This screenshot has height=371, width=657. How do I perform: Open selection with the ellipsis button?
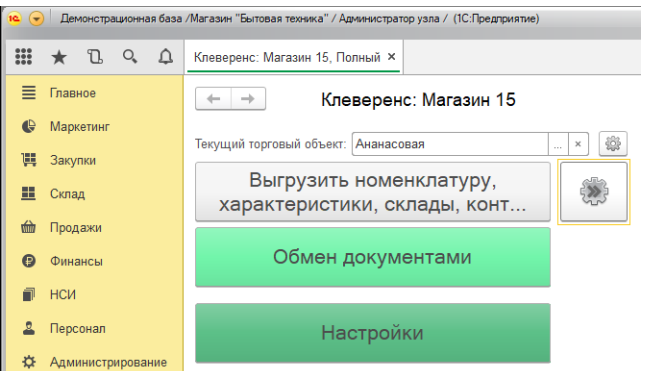coord(558,144)
